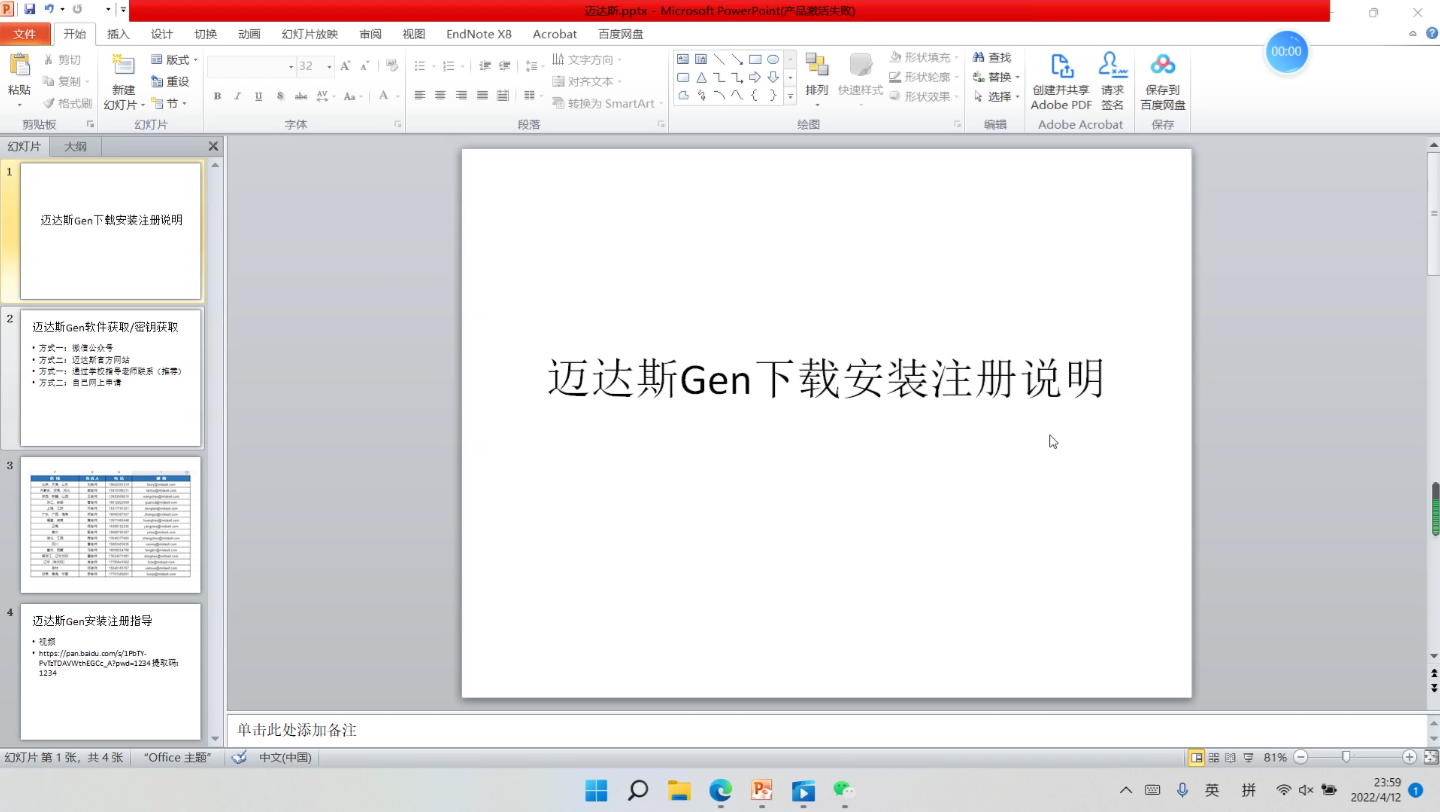Image resolution: width=1440 pixels, height=812 pixels.
Task: Open the 替换 replace dropdown
Action: tap(996, 77)
